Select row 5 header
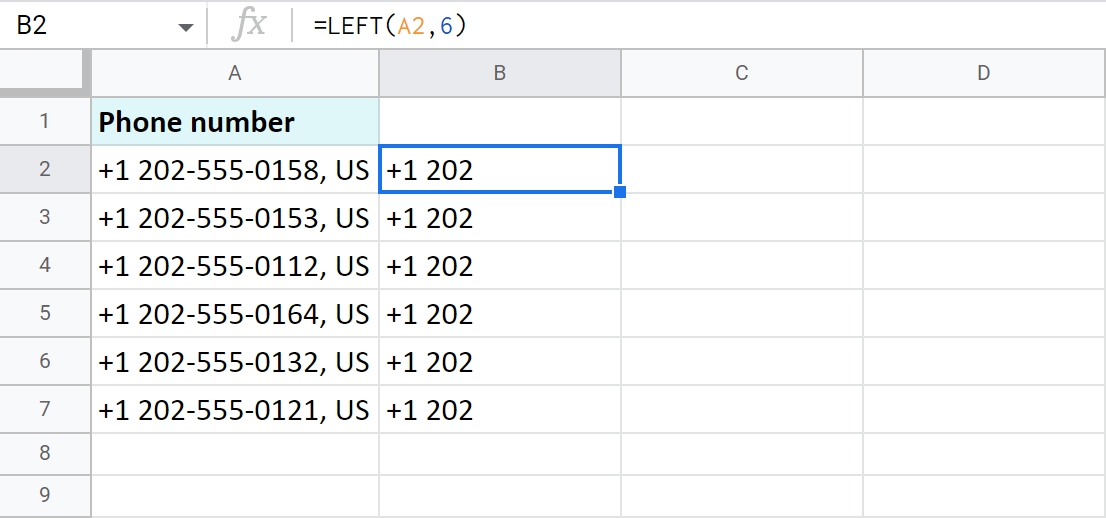The image size is (1106, 518). pyautogui.click(x=45, y=314)
